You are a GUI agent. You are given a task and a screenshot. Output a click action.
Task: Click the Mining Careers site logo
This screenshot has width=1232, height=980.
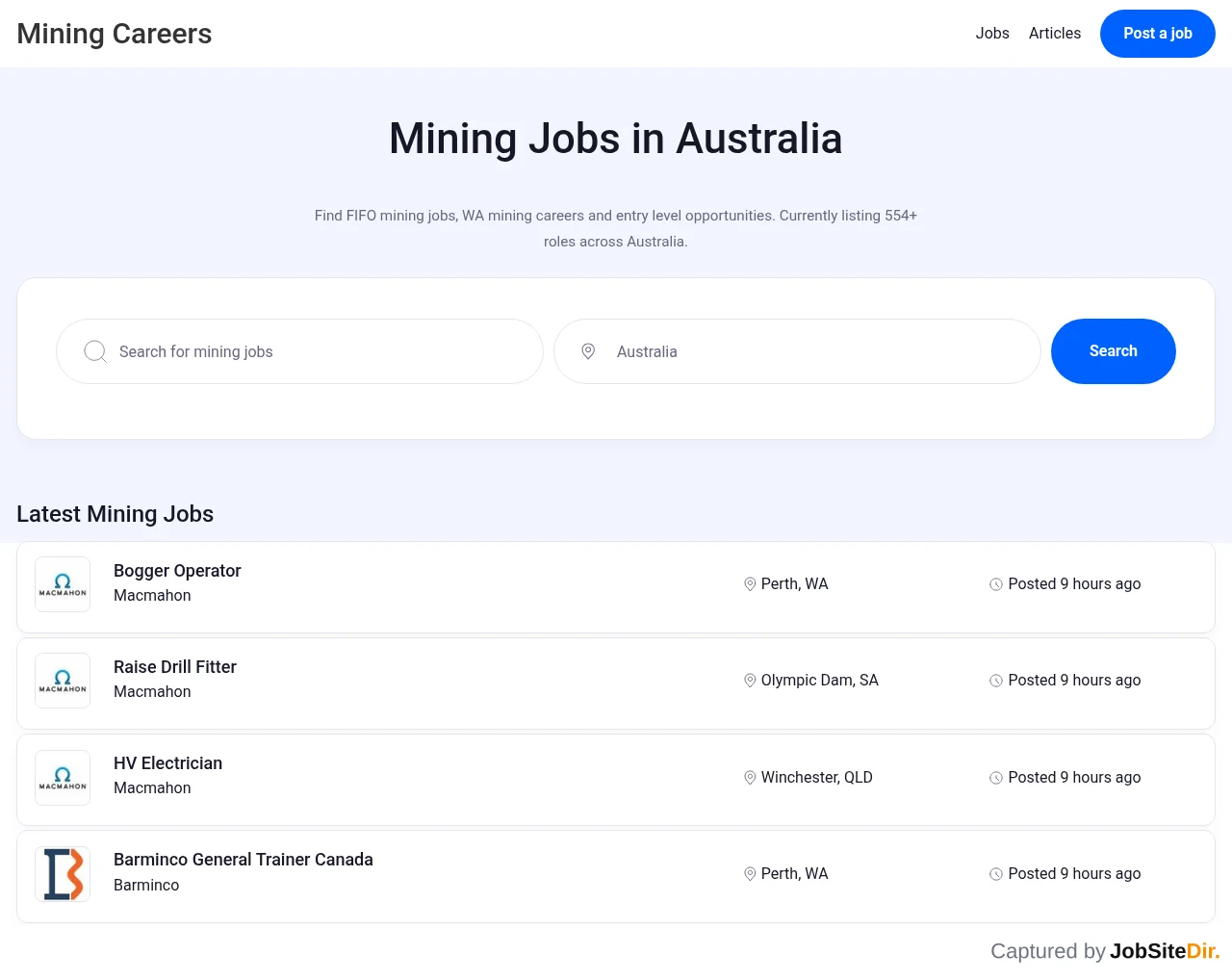coord(115,34)
